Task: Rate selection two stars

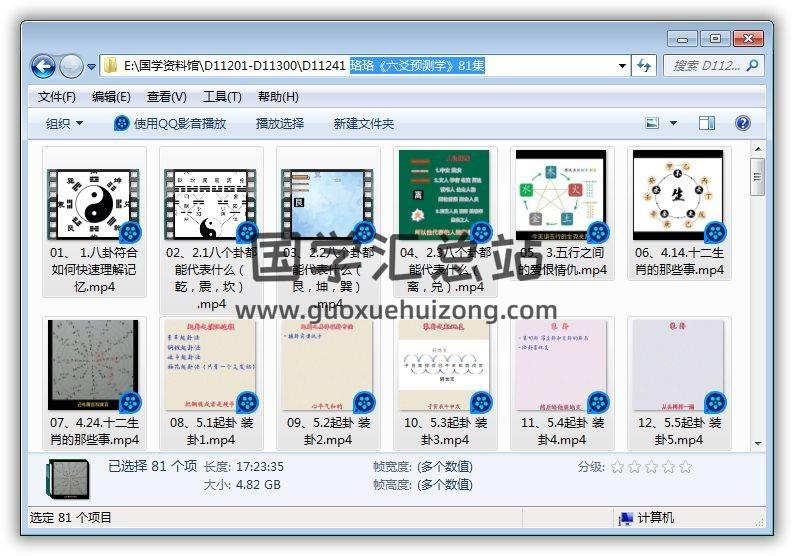Action: [x=634, y=466]
